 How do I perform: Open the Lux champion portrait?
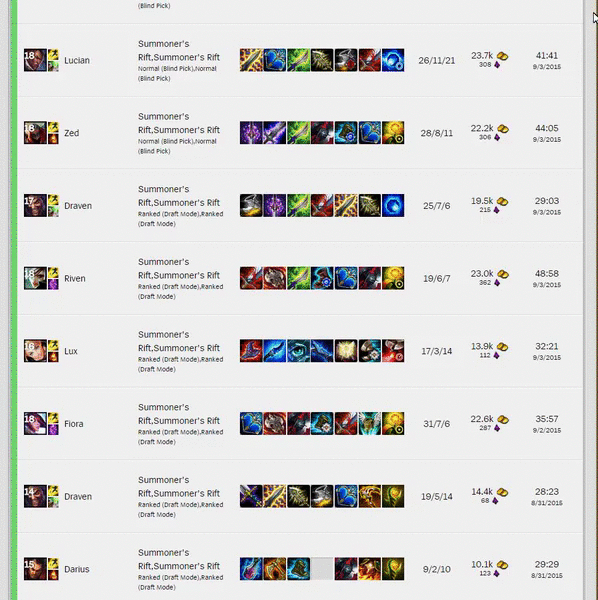(35, 351)
